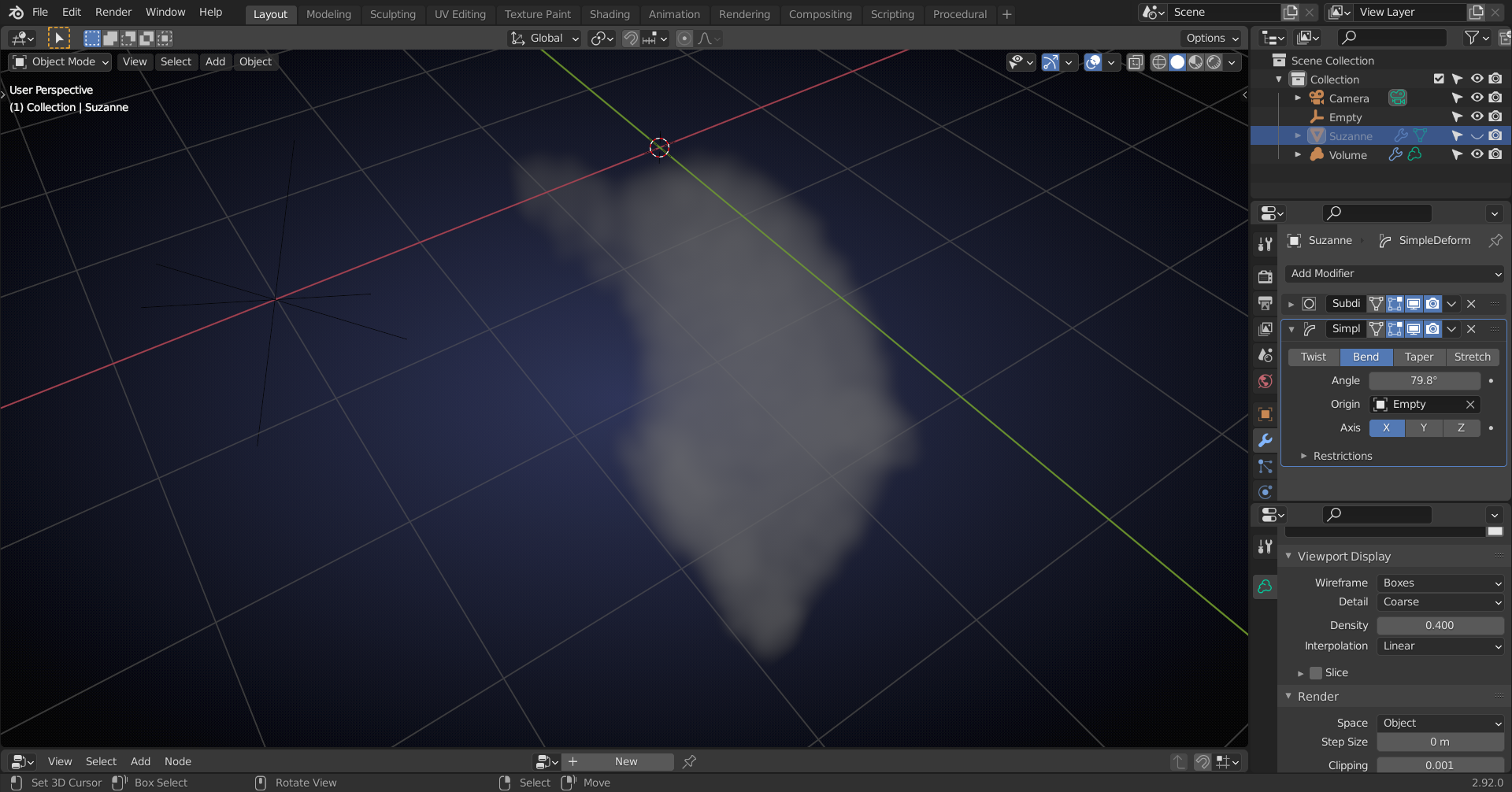
Task: Open the Global transform orientation dropdown
Action: [545, 39]
